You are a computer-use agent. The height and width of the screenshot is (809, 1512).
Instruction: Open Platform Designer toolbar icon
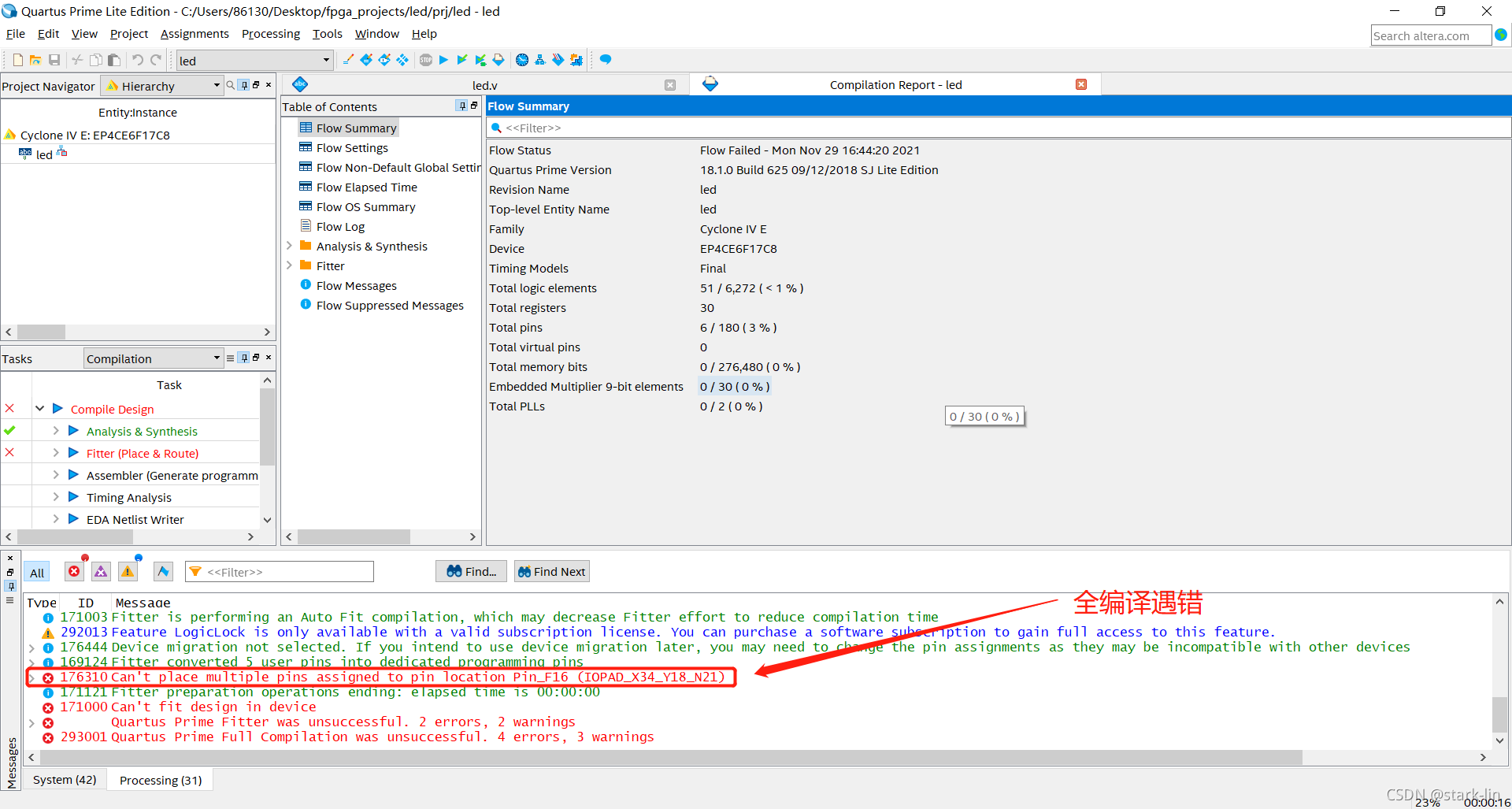(x=576, y=60)
